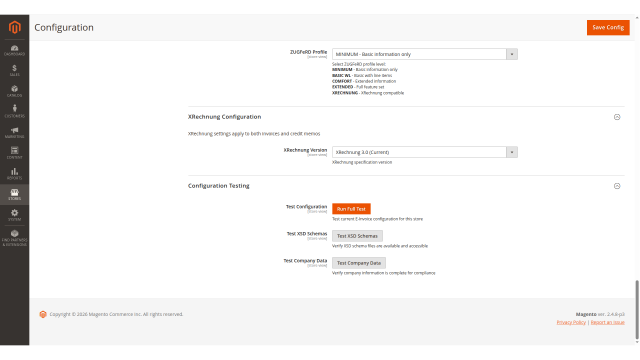Click 'Test current E-Invoice configuration' hint text
The image size is (640, 360).
[377, 219]
